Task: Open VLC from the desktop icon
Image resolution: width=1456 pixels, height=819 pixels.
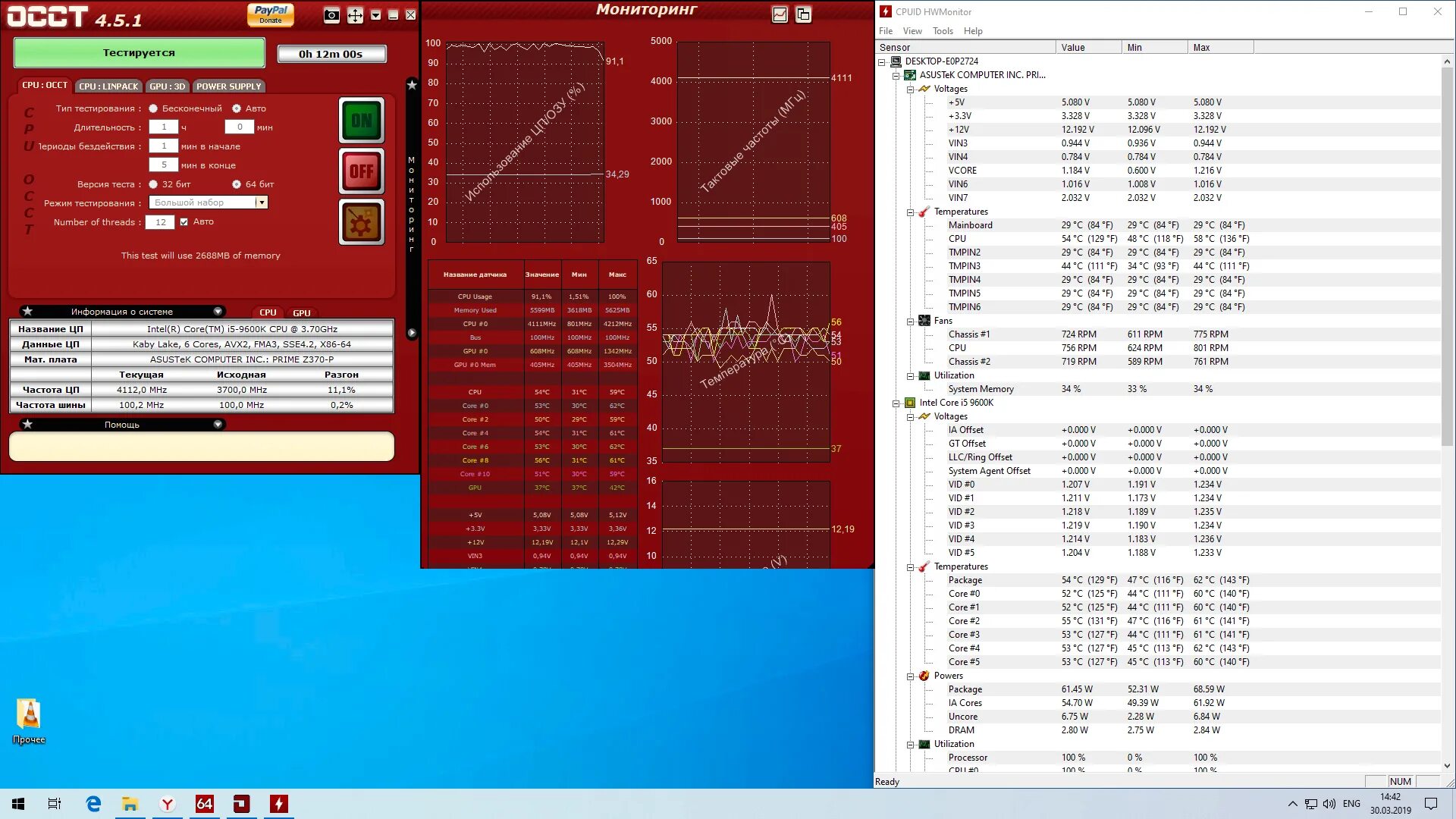Action: (x=29, y=713)
